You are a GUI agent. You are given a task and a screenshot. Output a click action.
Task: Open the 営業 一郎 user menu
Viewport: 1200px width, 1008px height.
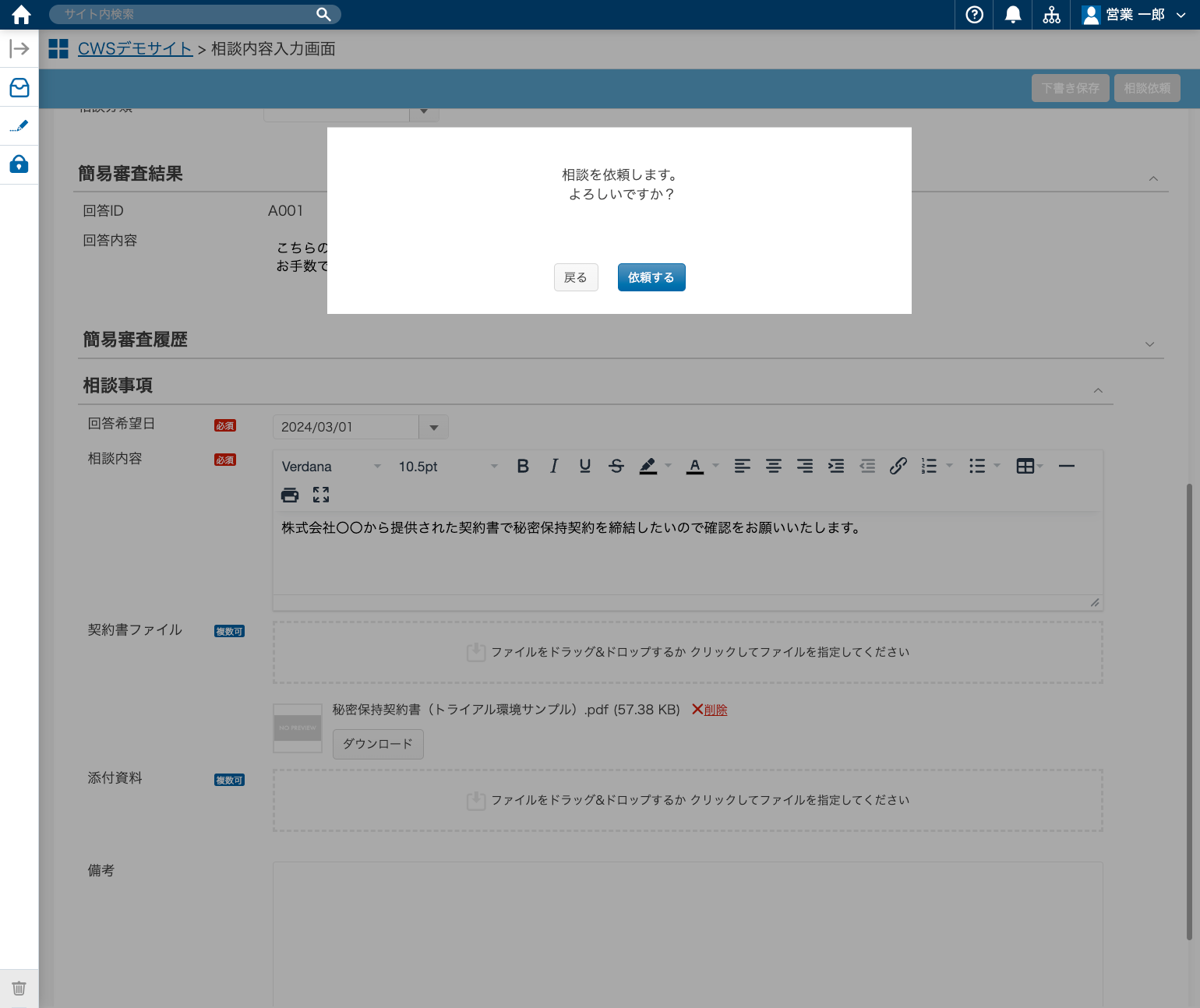click(x=1135, y=15)
